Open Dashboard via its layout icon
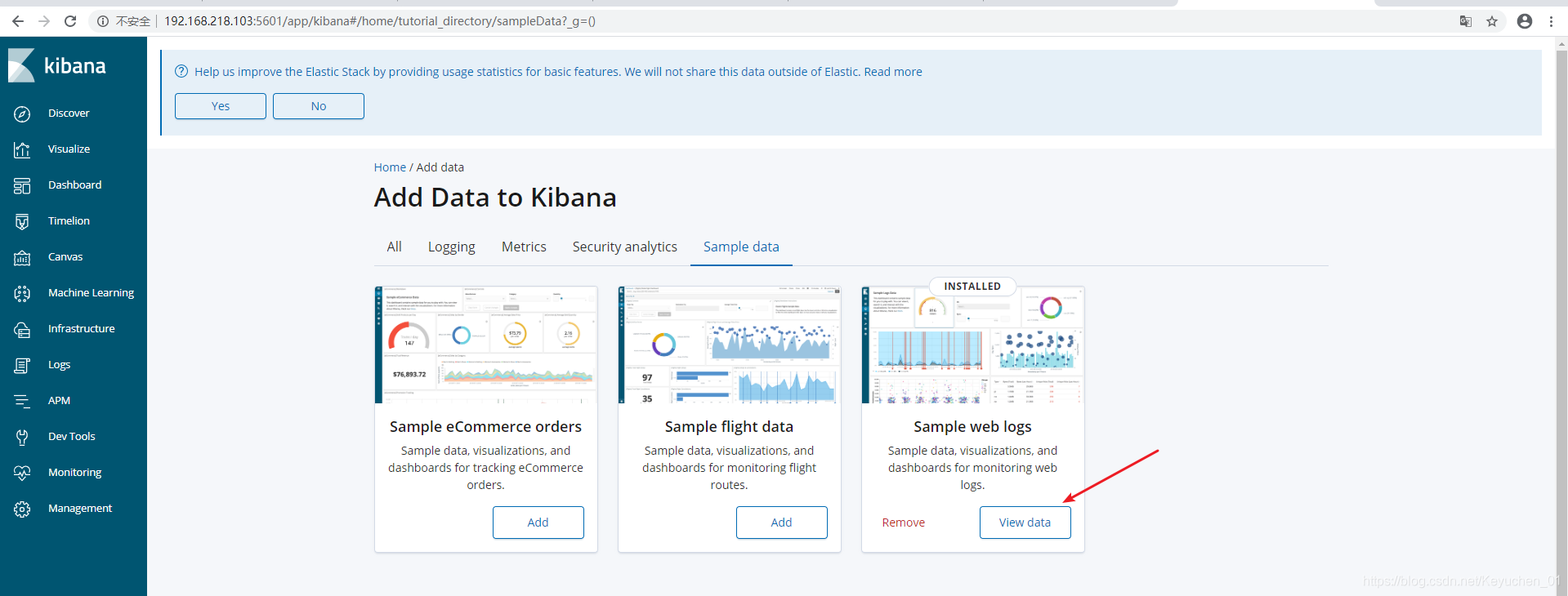The height and width of the screenshot is (596, 1568). pos(22,185)
